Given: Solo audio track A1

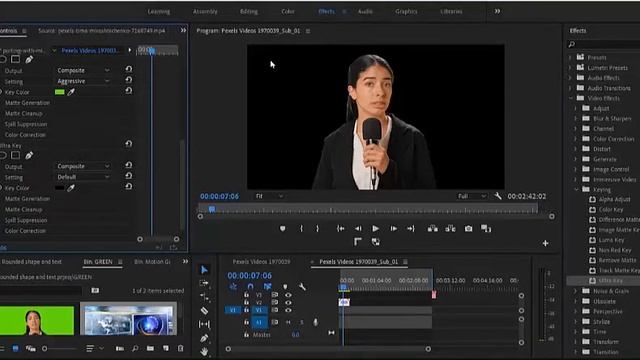Looking at the screenshot, I should click(x=302, y=322).
